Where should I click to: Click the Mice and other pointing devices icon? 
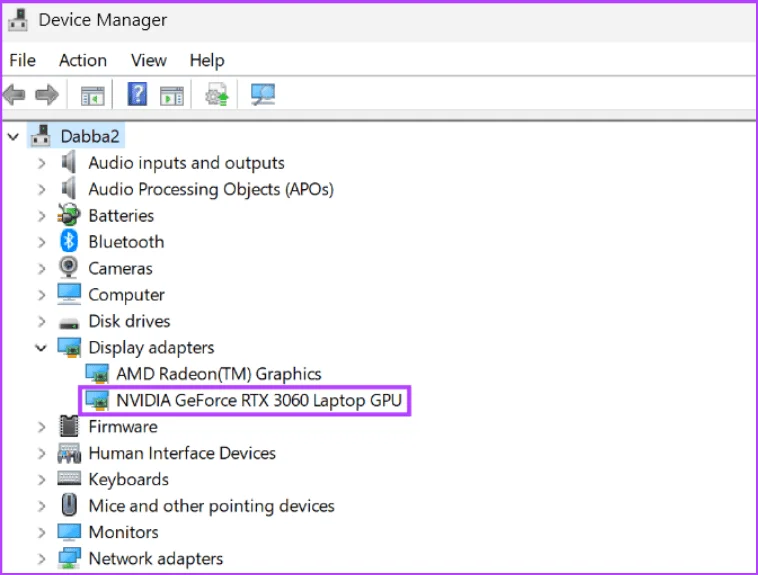[x=69, y=505]
